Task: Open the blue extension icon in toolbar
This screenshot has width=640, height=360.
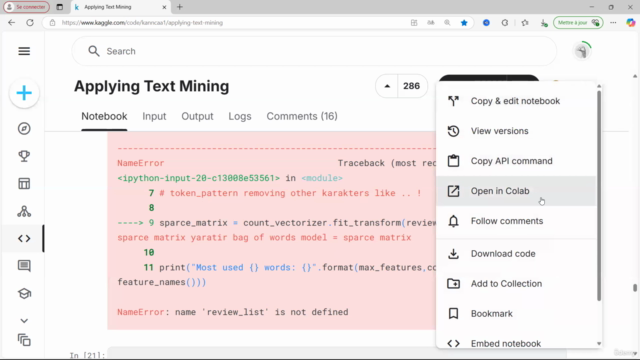Action: 486,23
